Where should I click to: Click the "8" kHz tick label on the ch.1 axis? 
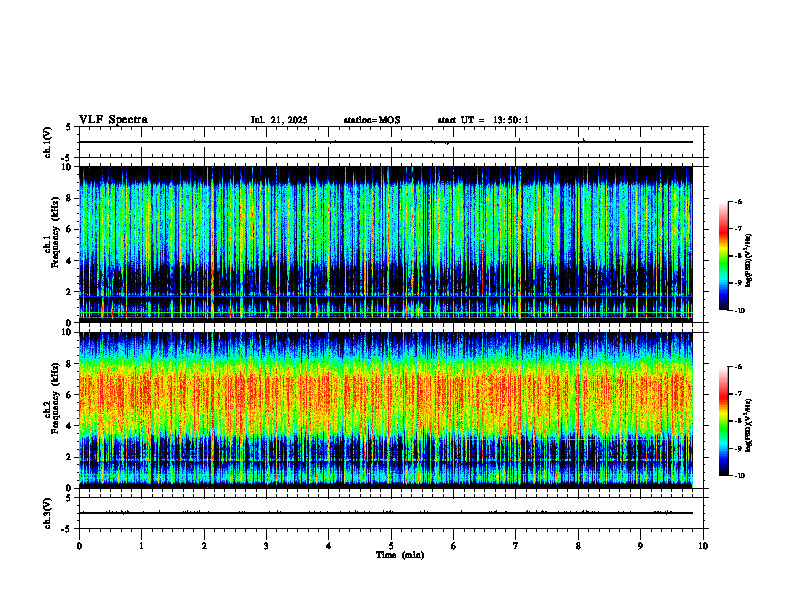point(70,198)
